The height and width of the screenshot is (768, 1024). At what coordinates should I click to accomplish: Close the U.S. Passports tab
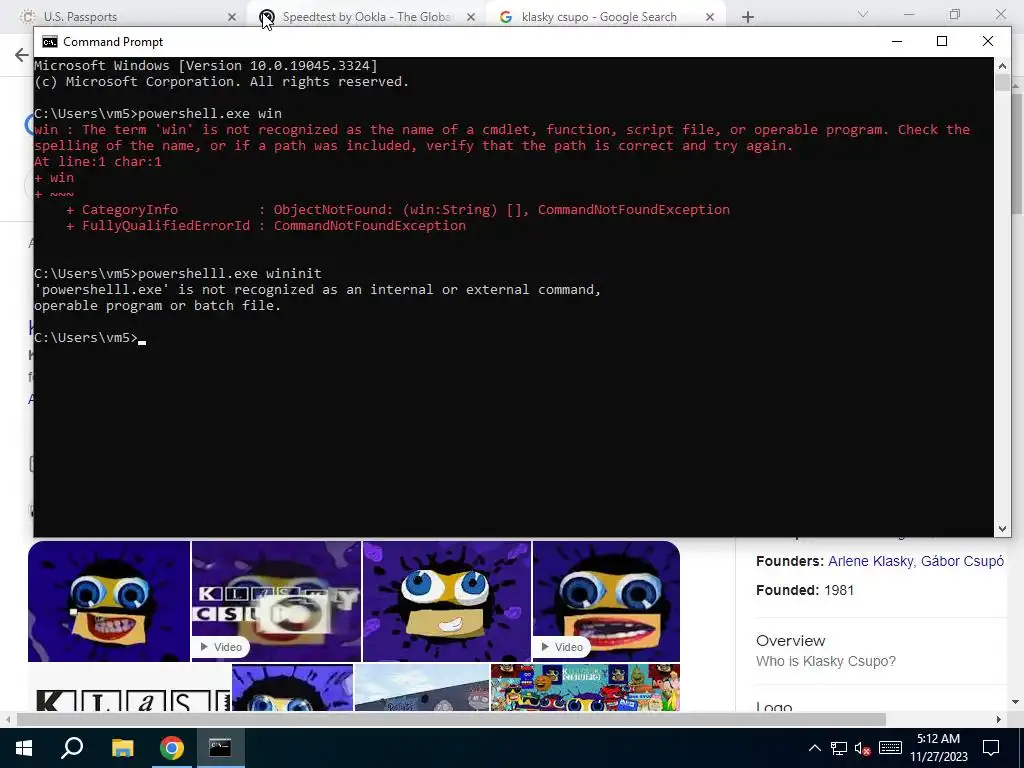pyautogui.click(x=231, y=17)
